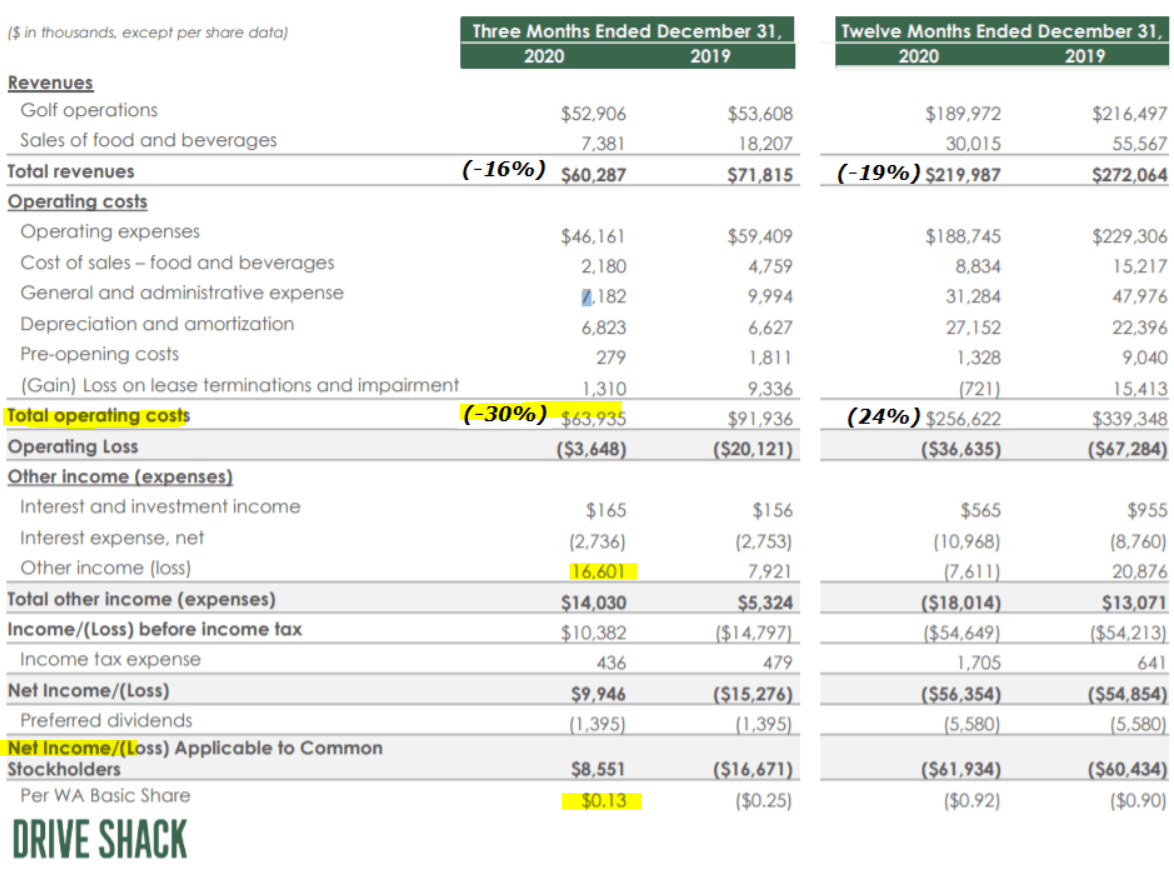Click Three Months Ended December 31 header
The height and width of the screenshot is (871, 1174).
click(x=627, y=31)
